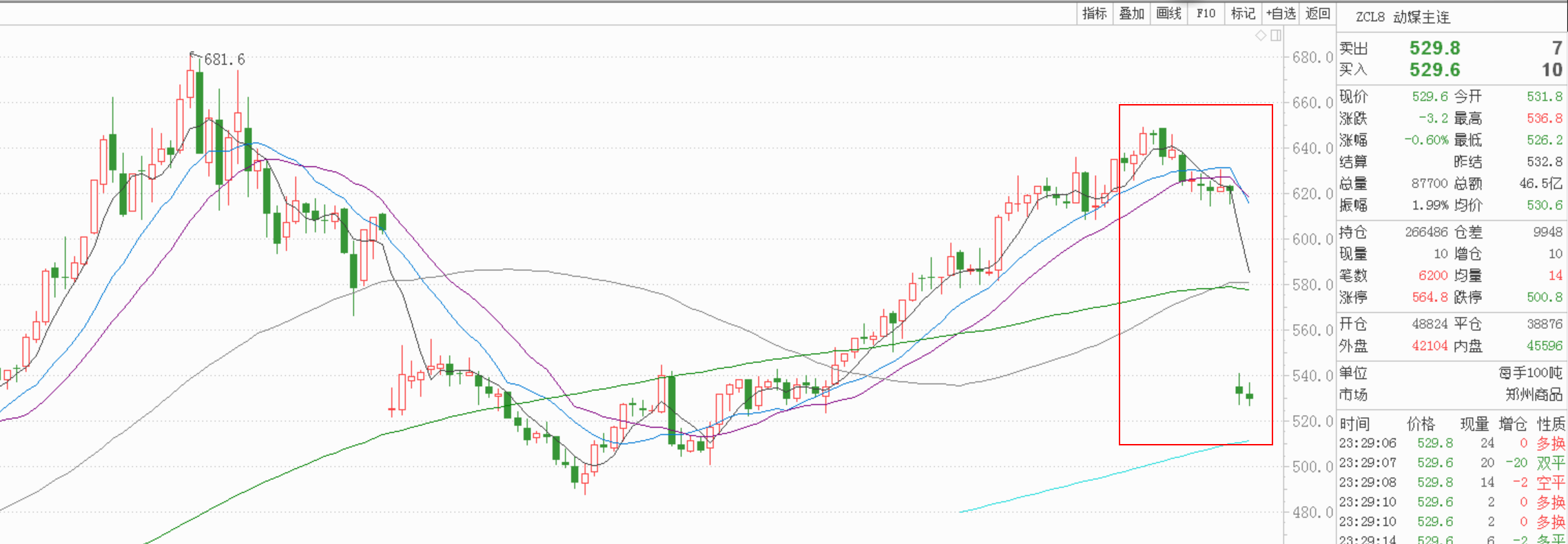Click the 均价 value 530.6
Screen dimensions: 1568x544
1545,205
